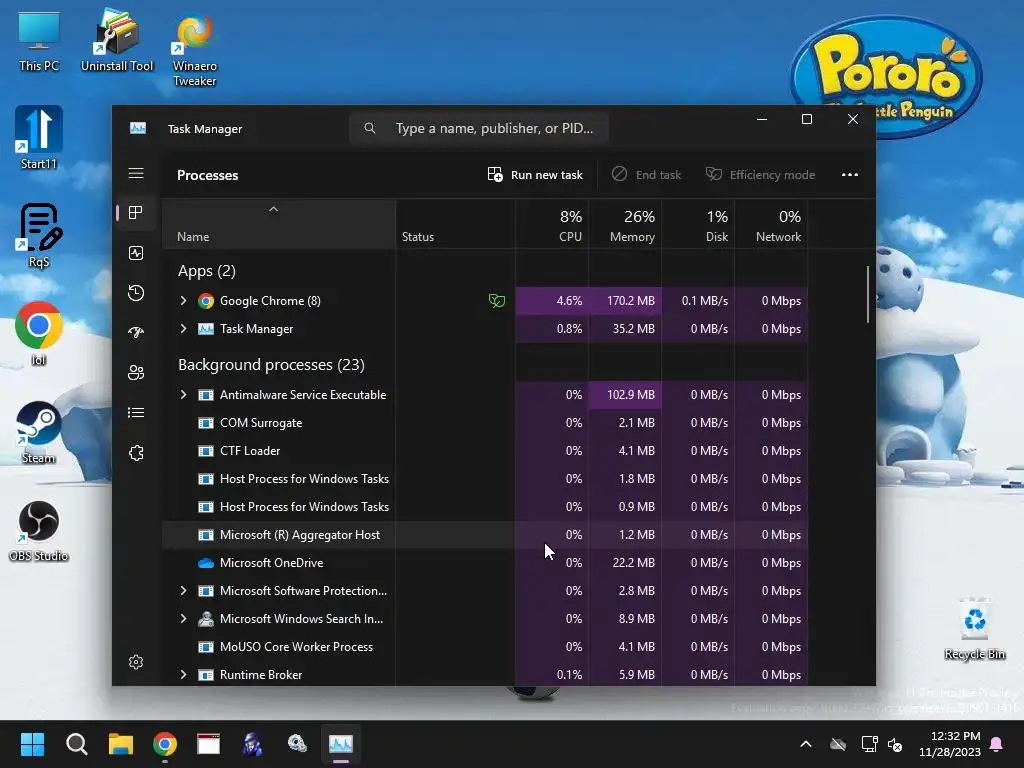Click the taskbar clock showing 12:32 PM
The height and width of the screenshot is (768, 1024).
coord(949,744)
